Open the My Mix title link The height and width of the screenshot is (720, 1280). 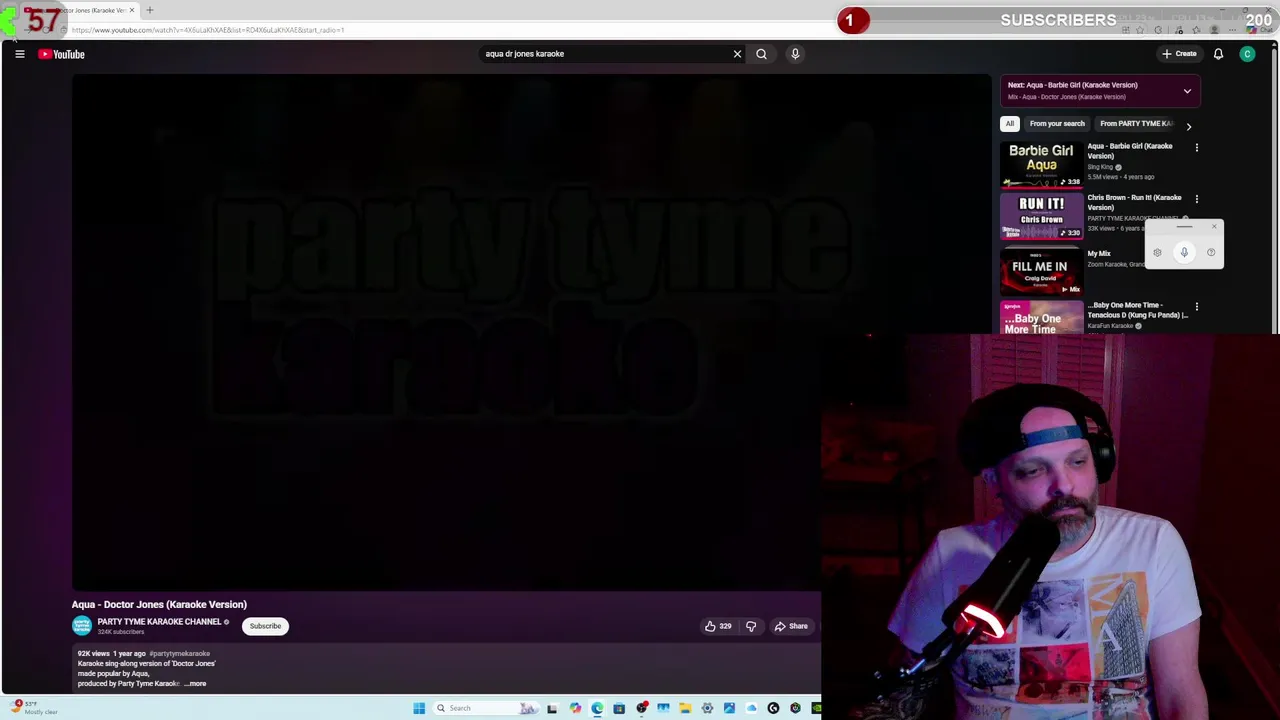point(1099,254)
